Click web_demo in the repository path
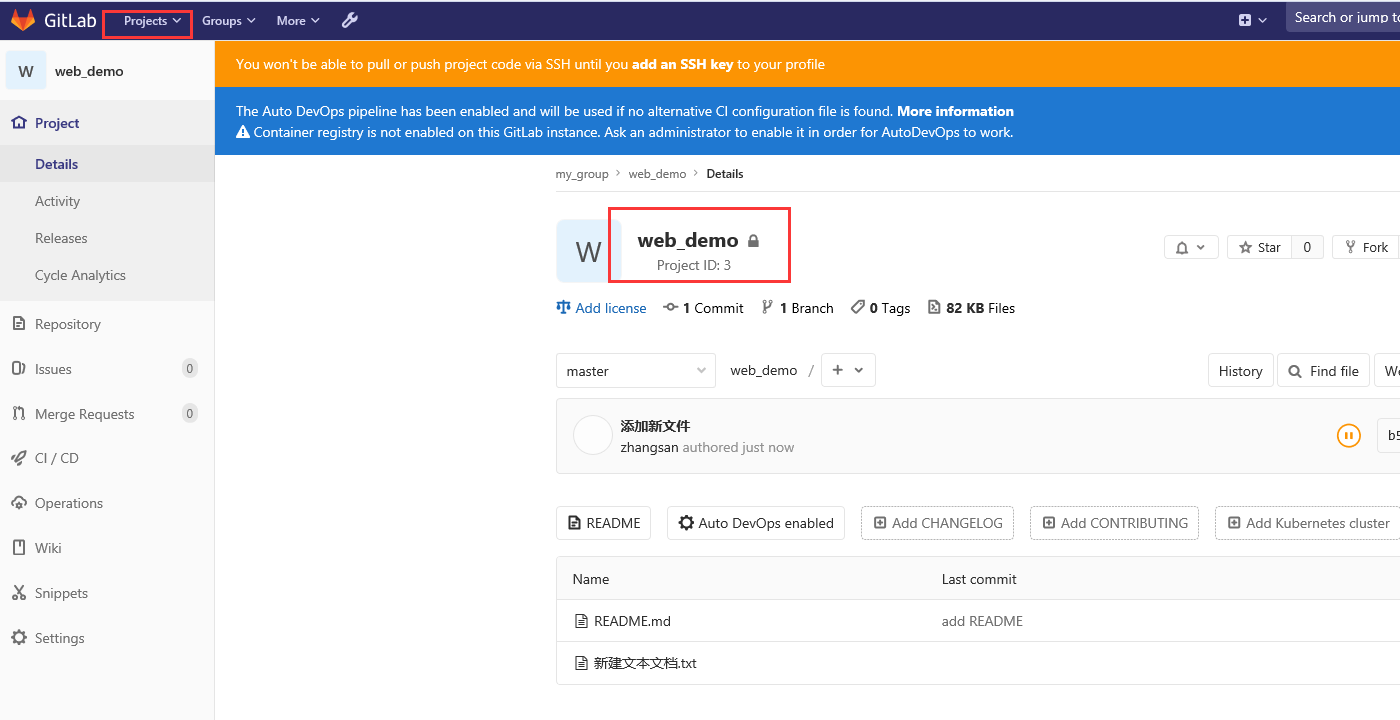The height and width of the screenshot is (720, 1400). tap(764, 371)
